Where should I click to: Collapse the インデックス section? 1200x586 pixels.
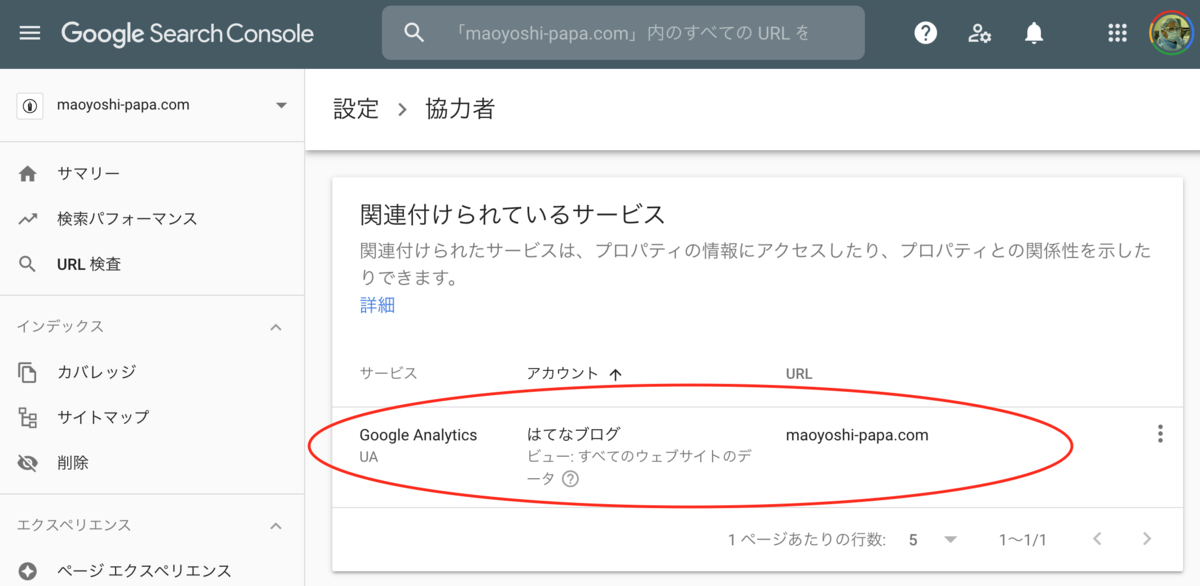tap(276, 327)
